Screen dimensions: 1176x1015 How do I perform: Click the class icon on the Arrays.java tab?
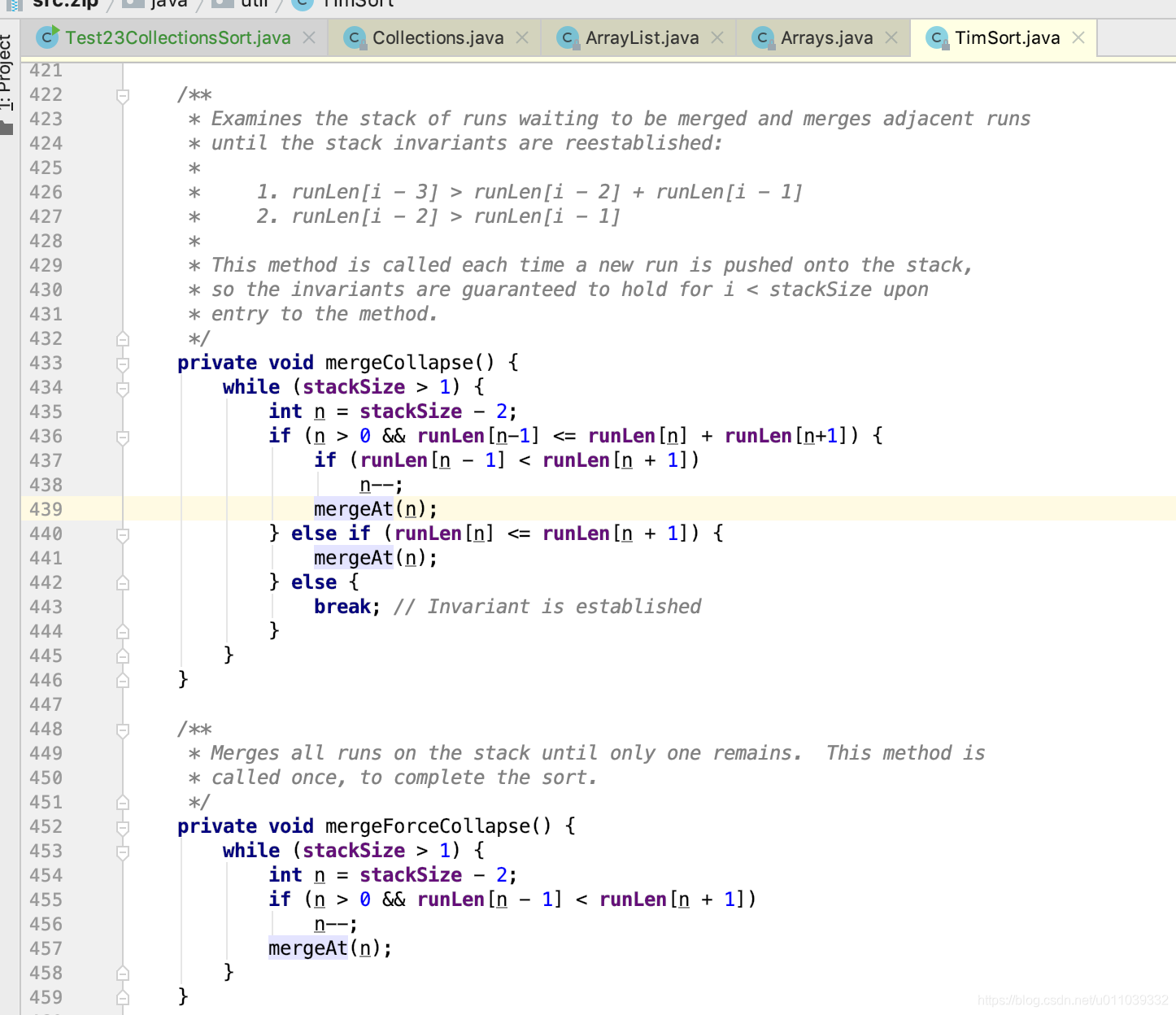pos(761,37)
